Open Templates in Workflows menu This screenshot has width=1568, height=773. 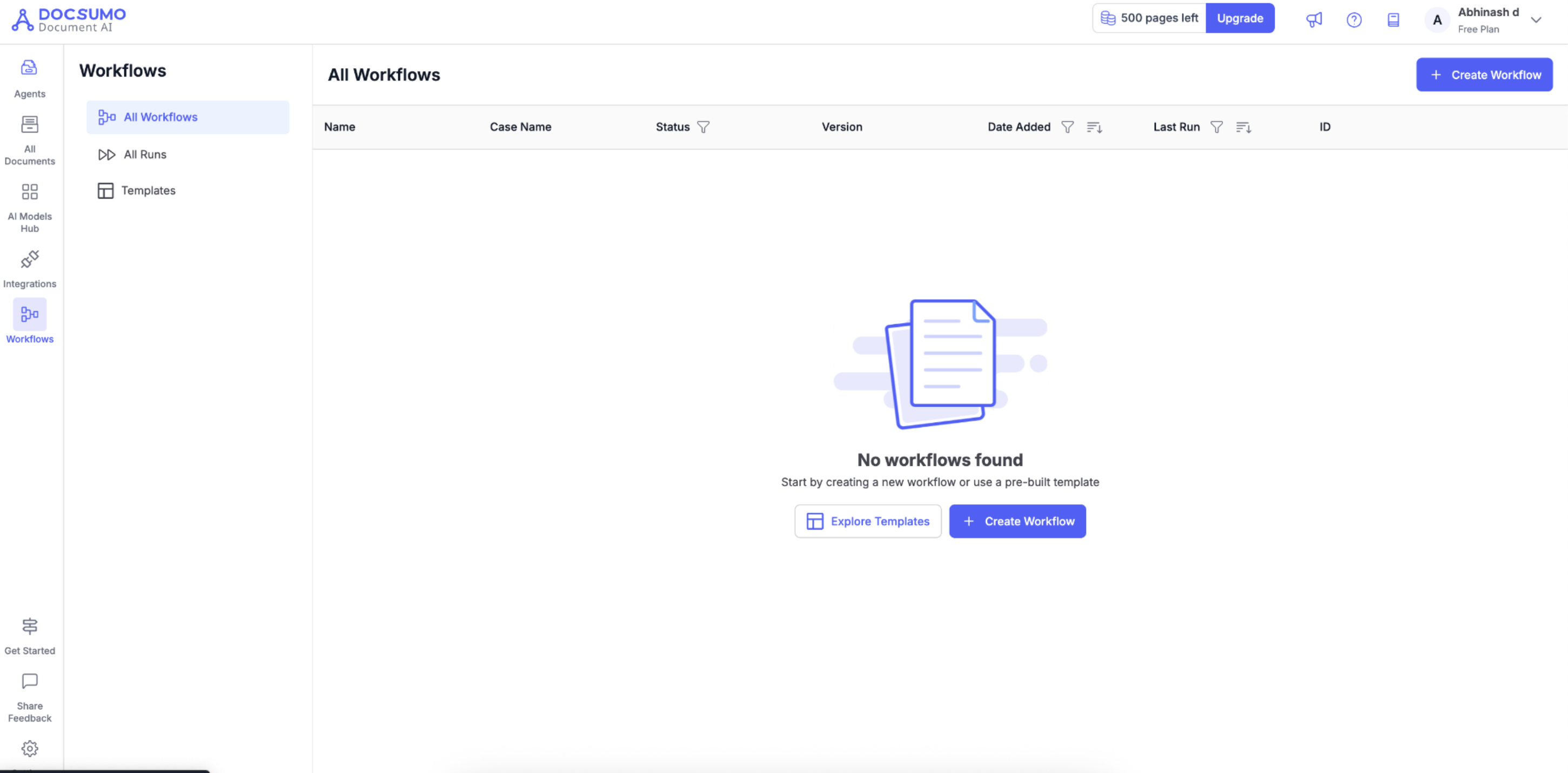point(148,191)
